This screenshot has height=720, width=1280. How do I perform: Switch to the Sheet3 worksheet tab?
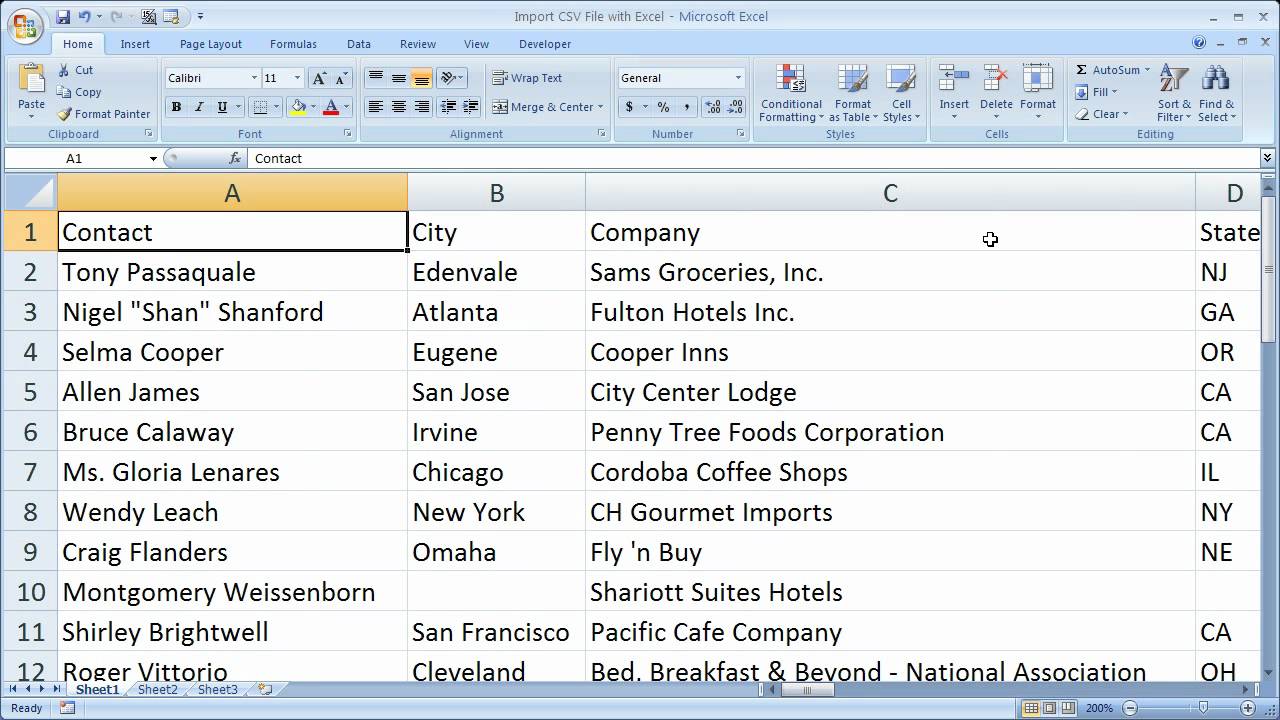click(217, 690)
